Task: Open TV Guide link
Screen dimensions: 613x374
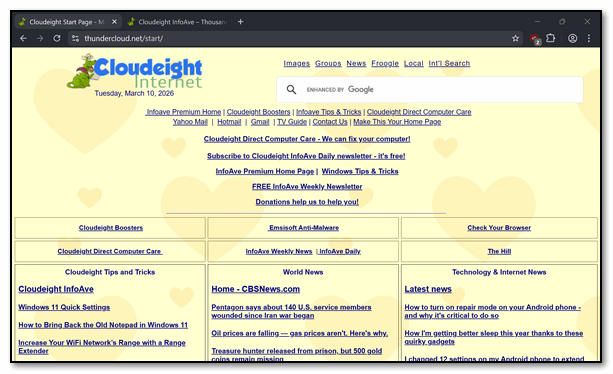Action: tap(292, 122)
